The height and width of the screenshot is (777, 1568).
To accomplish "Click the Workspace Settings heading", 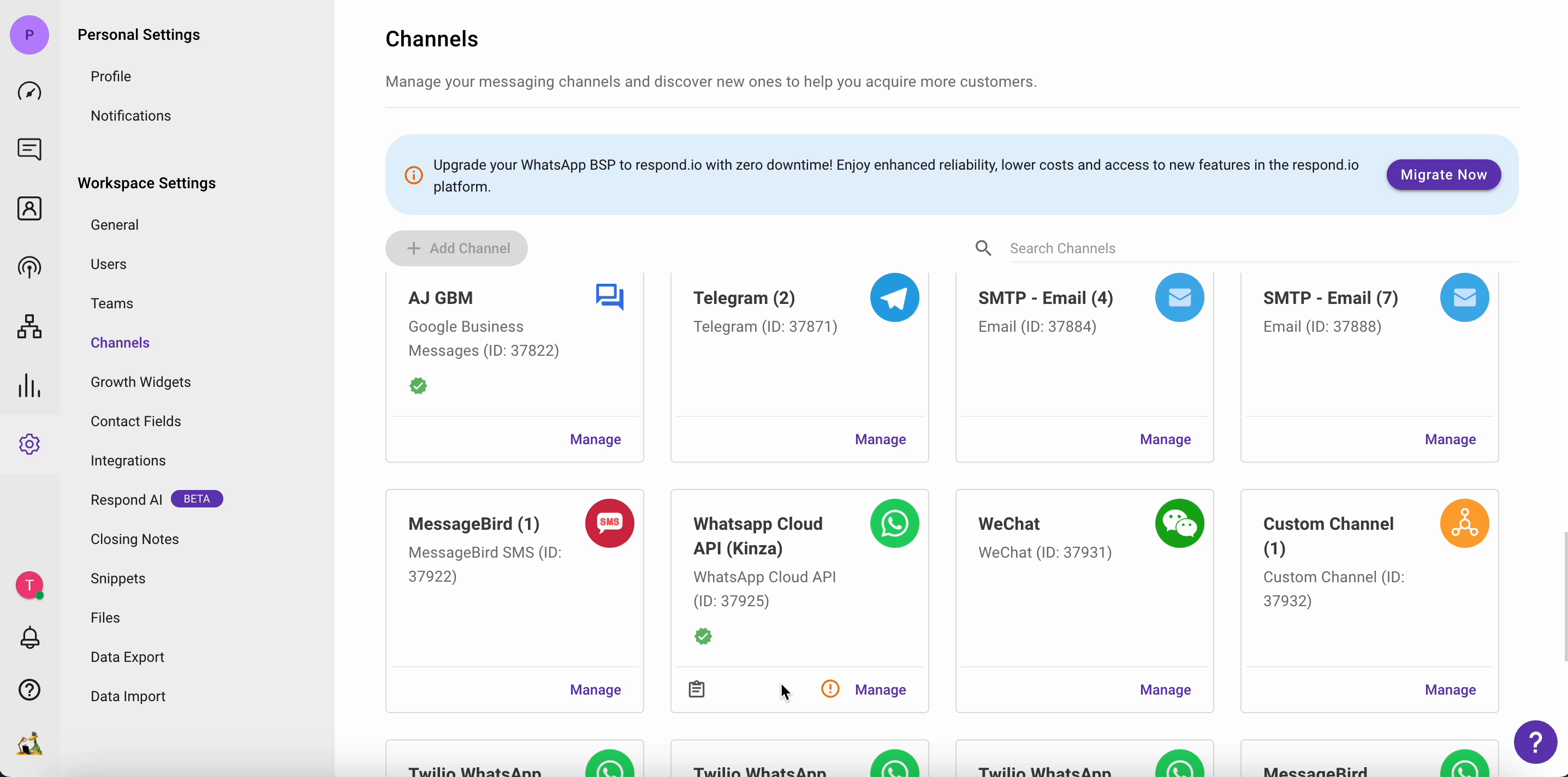I will [147, 183].
